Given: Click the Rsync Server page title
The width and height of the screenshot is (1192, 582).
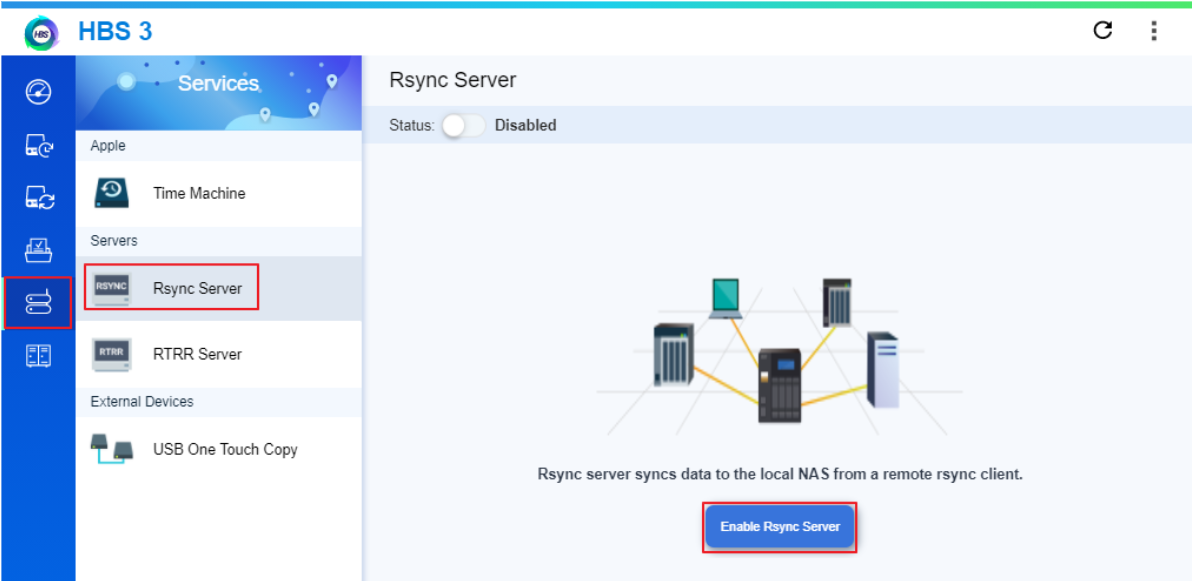Looking at the screenshot, I should click(455, 80).
